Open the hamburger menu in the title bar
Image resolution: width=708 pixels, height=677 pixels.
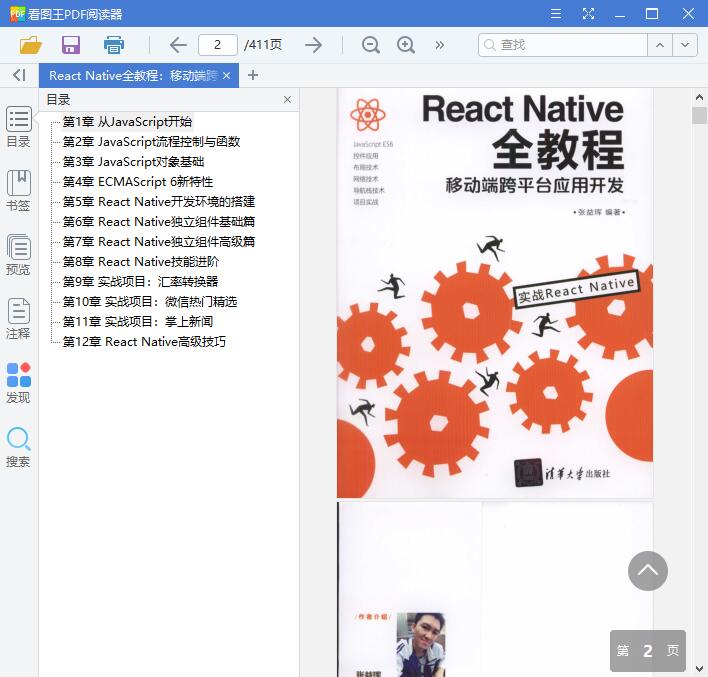click(x=556, y=14)
